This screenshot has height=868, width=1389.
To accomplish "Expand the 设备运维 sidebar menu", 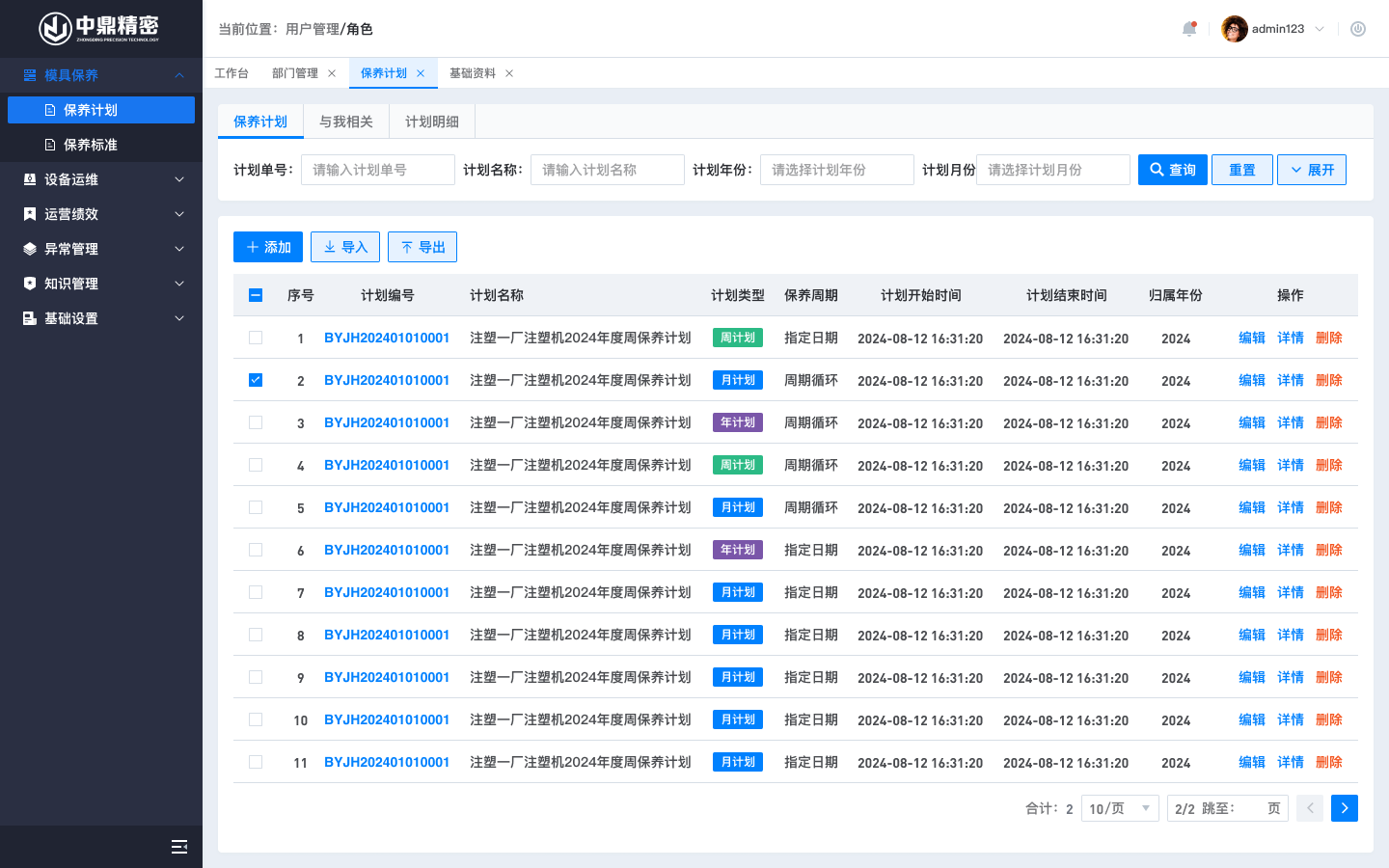I will pyautogui.click(x=101, y=179).
